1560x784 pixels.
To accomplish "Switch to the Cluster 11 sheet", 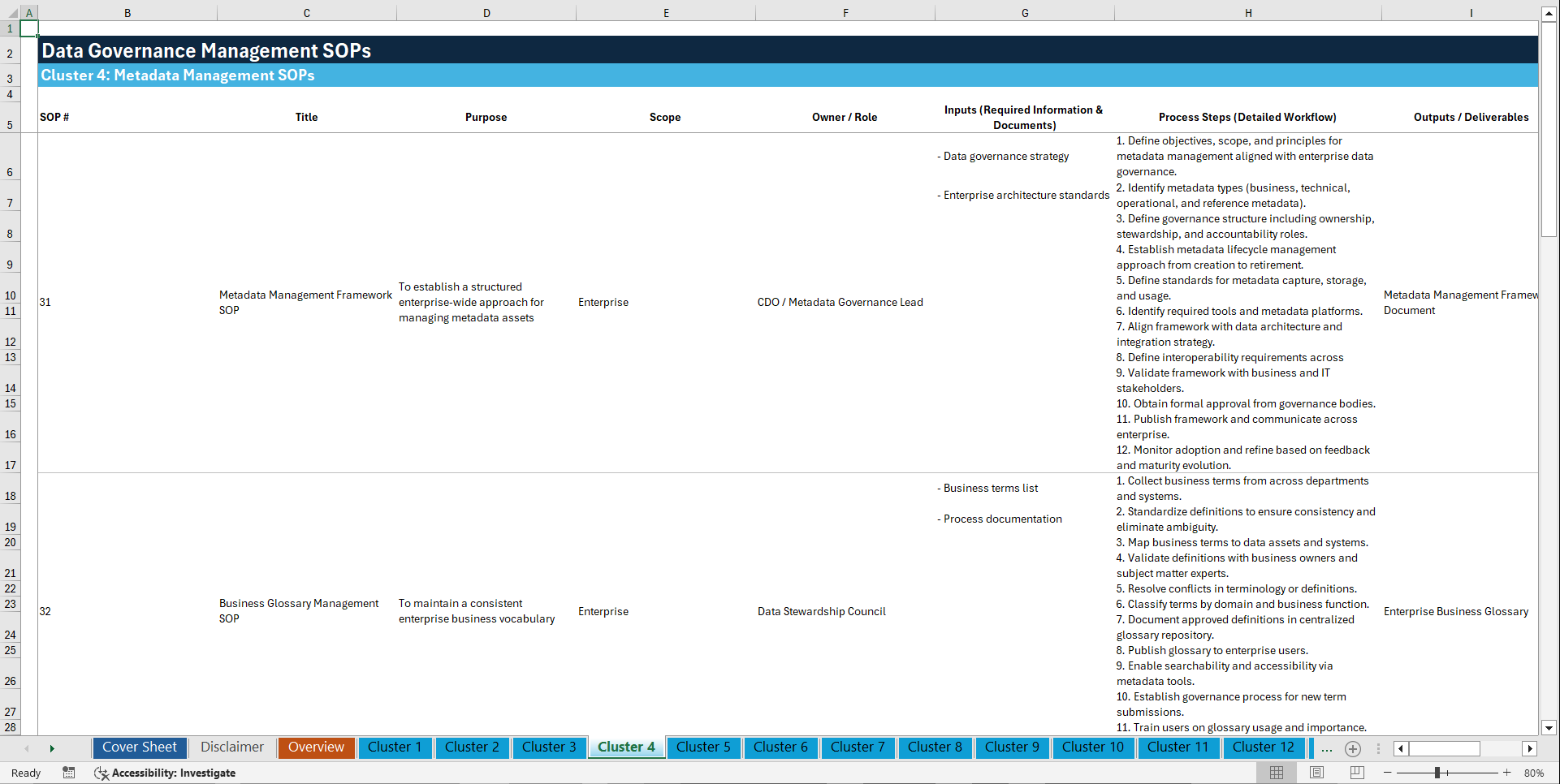I will (1178, 747).
